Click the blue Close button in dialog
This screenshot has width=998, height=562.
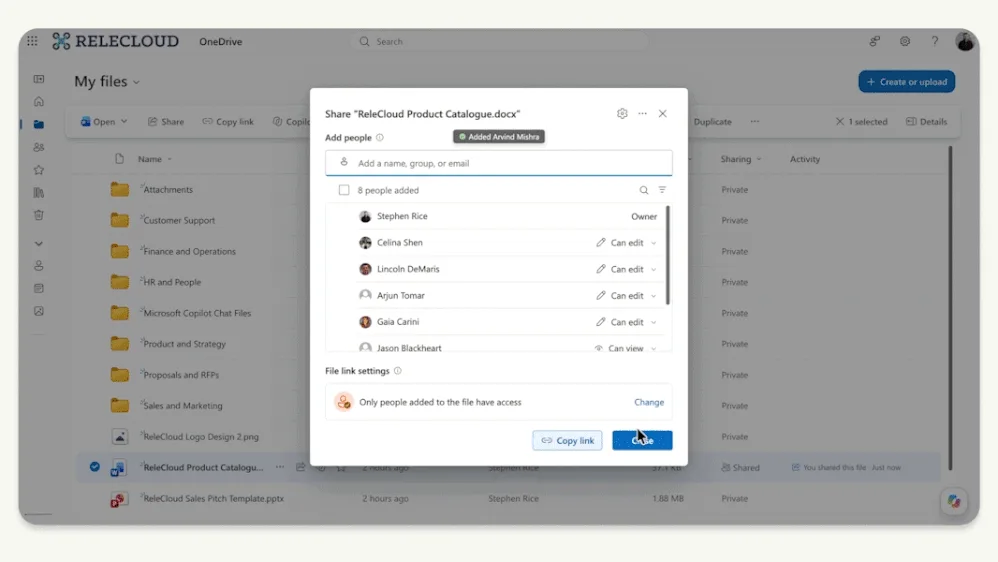[642, 440]
